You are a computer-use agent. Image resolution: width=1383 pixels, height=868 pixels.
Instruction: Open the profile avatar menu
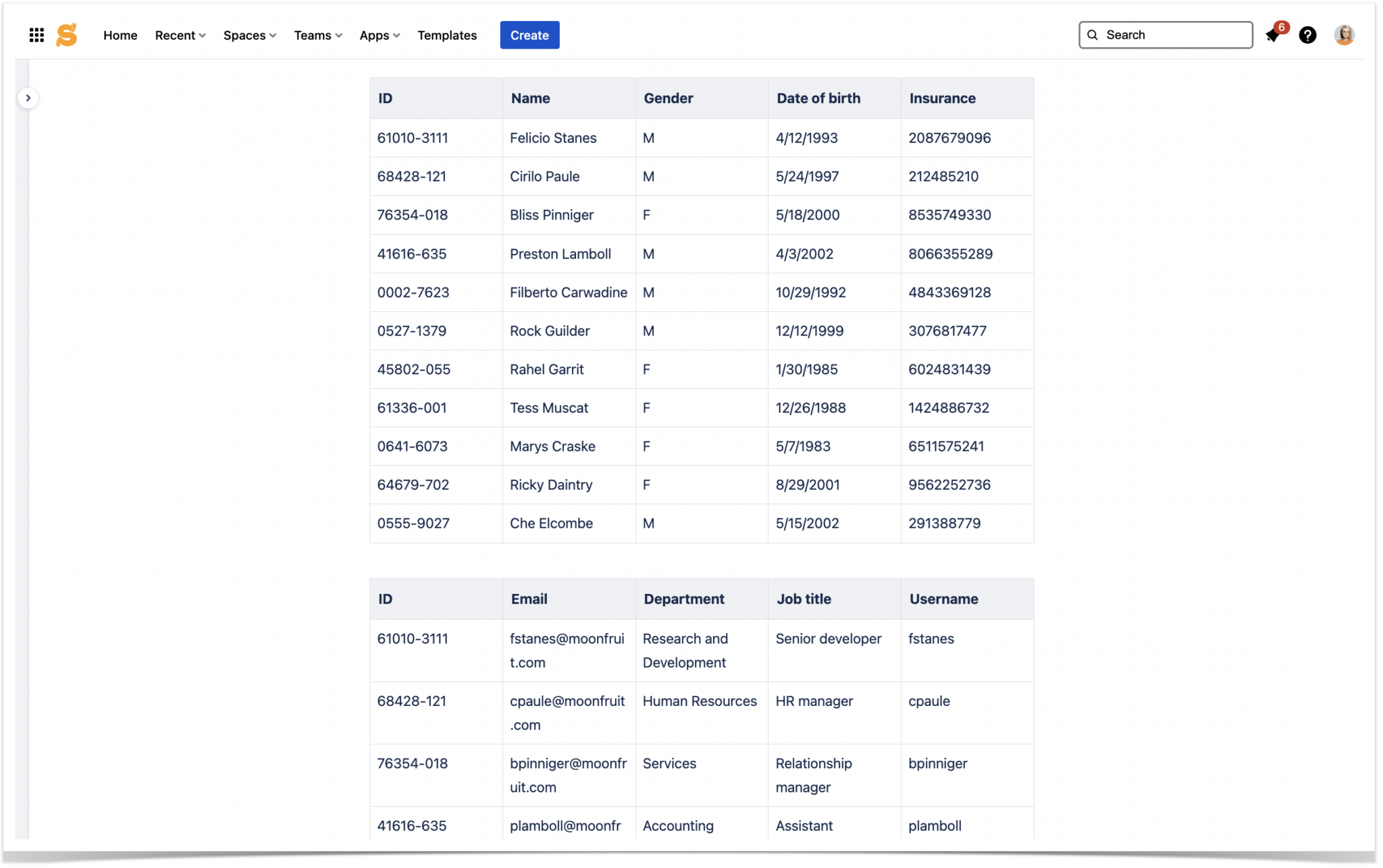[x=1344, y=34]
